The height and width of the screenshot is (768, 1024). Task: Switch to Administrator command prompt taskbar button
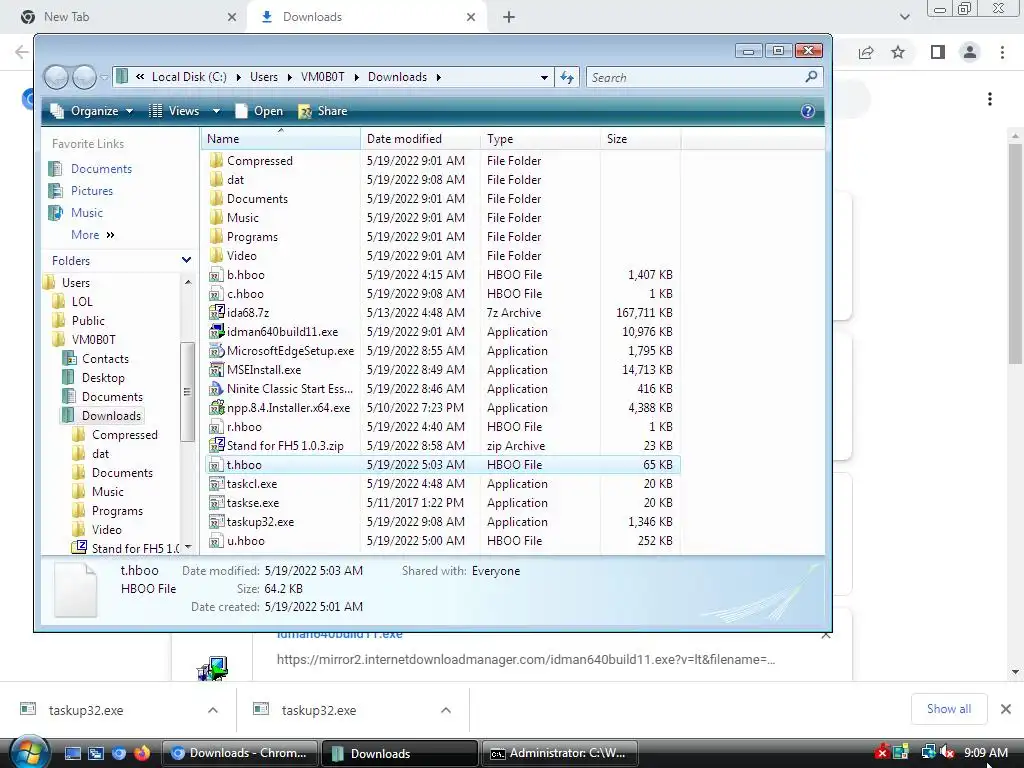click(x=559, y=753)
